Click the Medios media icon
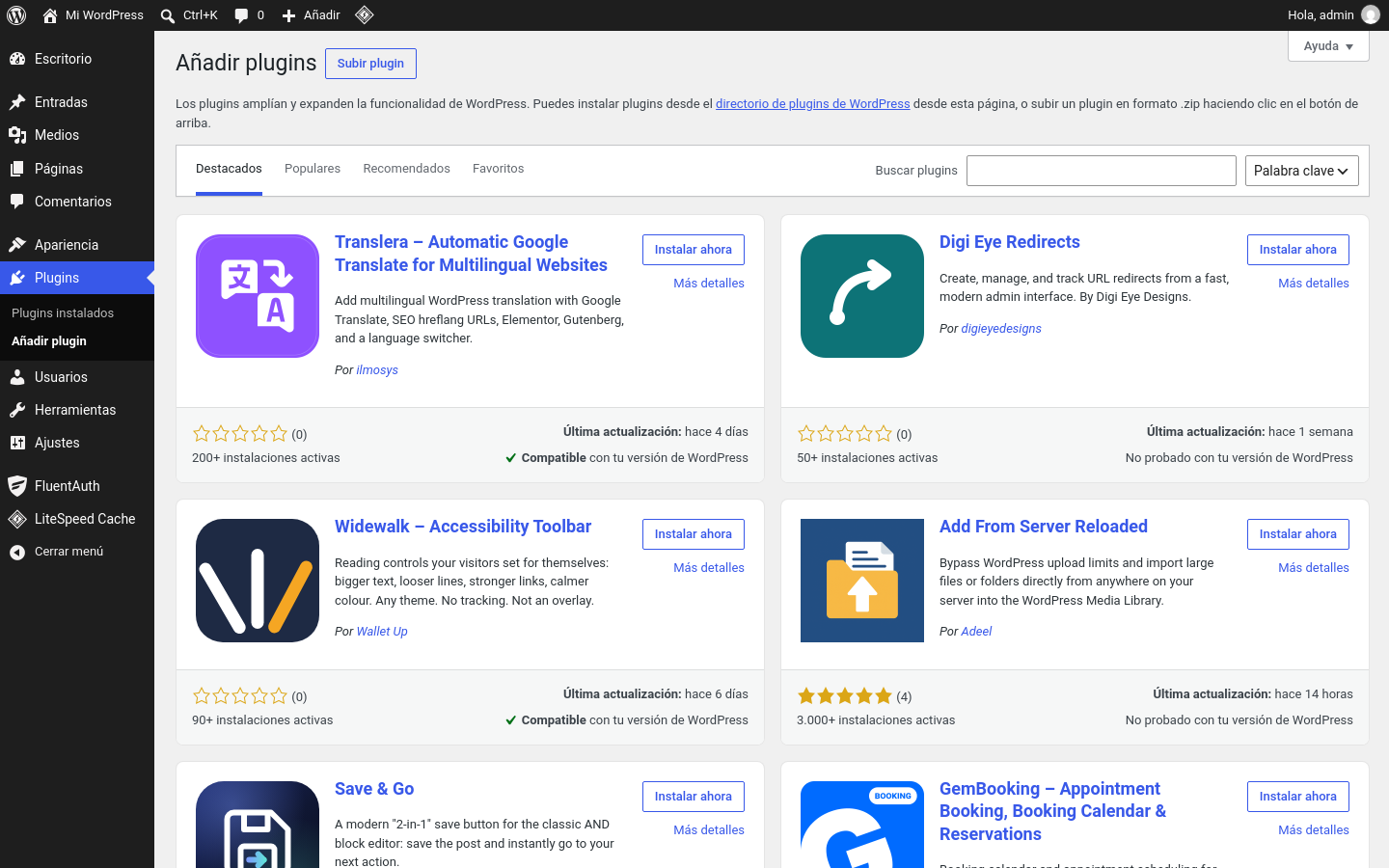Viewport: 1389px width, 868px height. (x=17, y=135)
